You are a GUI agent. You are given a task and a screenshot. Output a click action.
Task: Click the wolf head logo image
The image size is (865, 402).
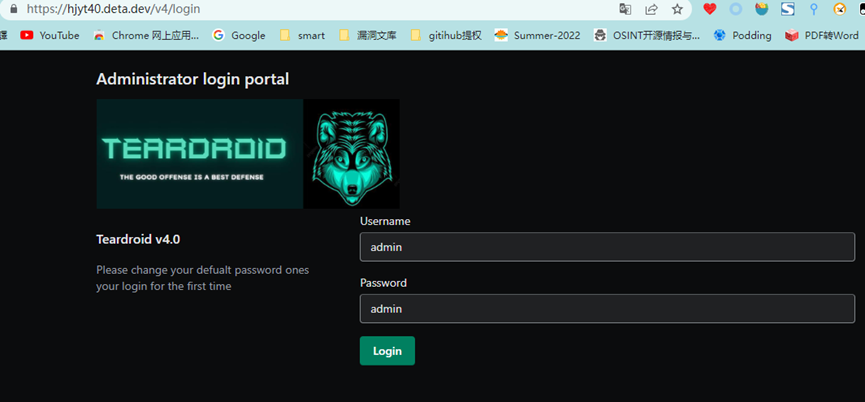pyautogui.click(x=351, y=154)
